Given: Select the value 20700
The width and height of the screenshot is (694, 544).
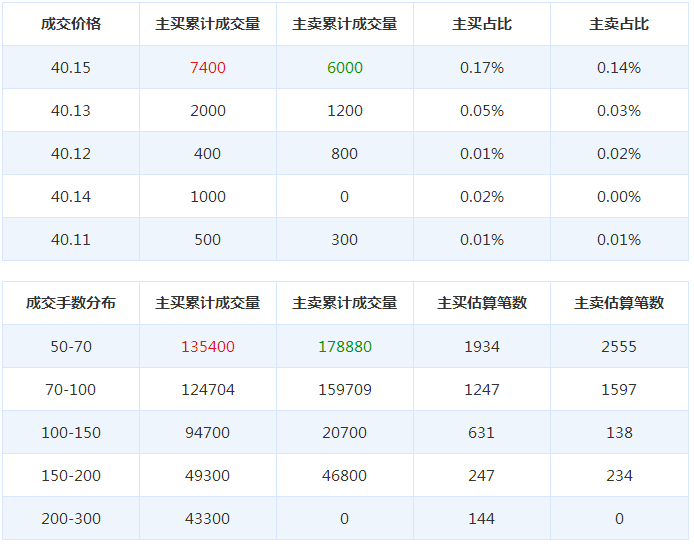Looking at the screenshot, I should [345, 432].
